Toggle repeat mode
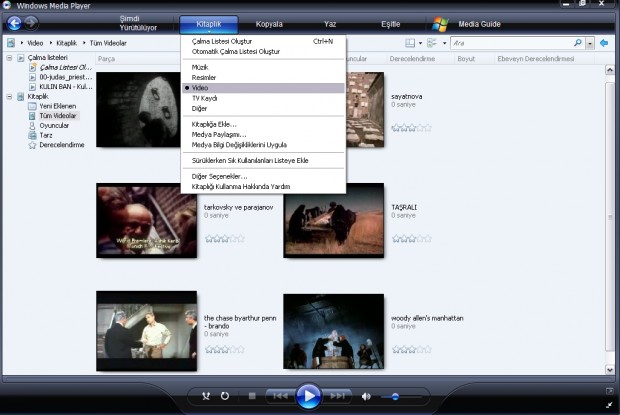This screenshot has height=415, width=620. tap(225, 396)
